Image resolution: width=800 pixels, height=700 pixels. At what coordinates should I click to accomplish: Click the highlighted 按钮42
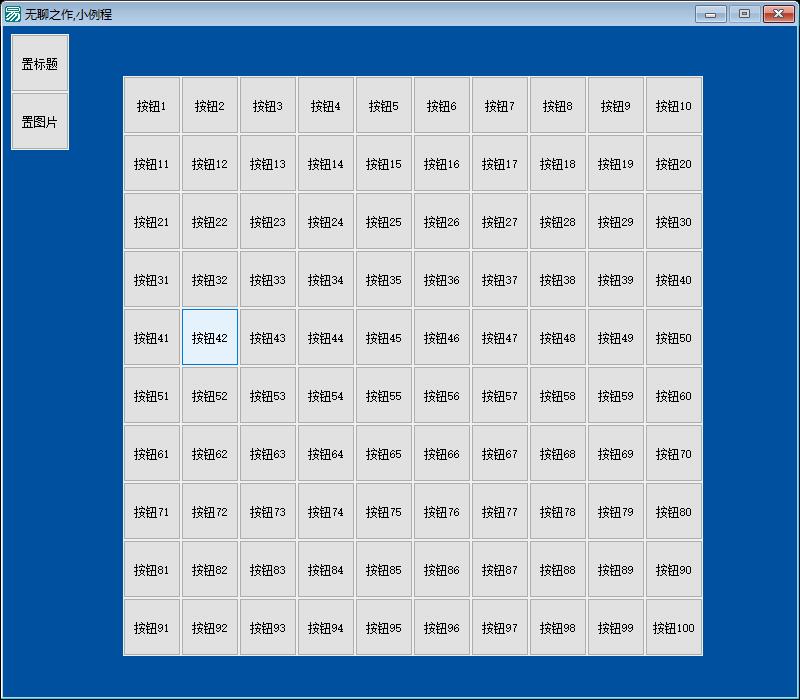point(210,337)
